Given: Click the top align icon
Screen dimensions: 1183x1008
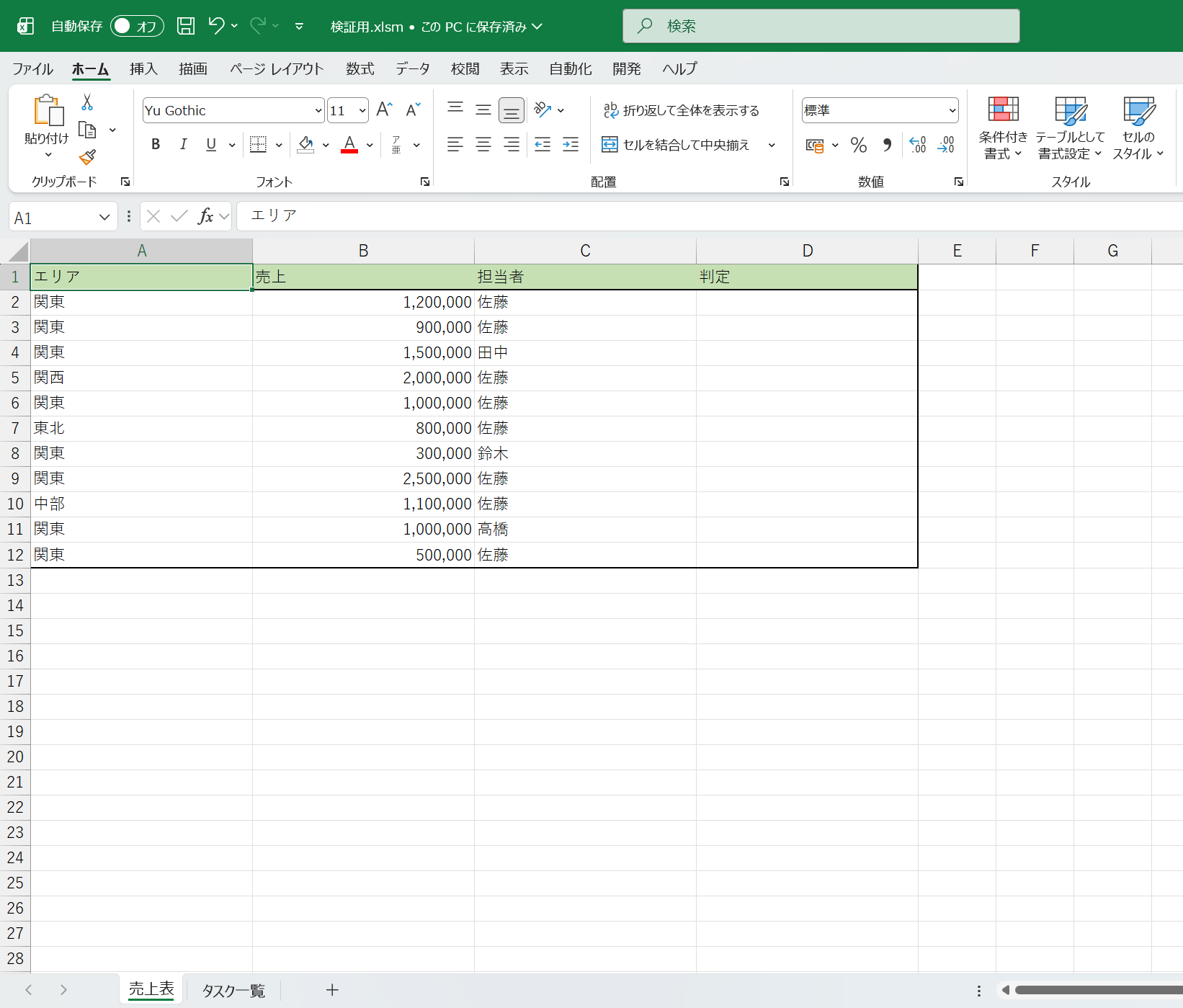Looking at the screenshot, I should click(455, 110).
